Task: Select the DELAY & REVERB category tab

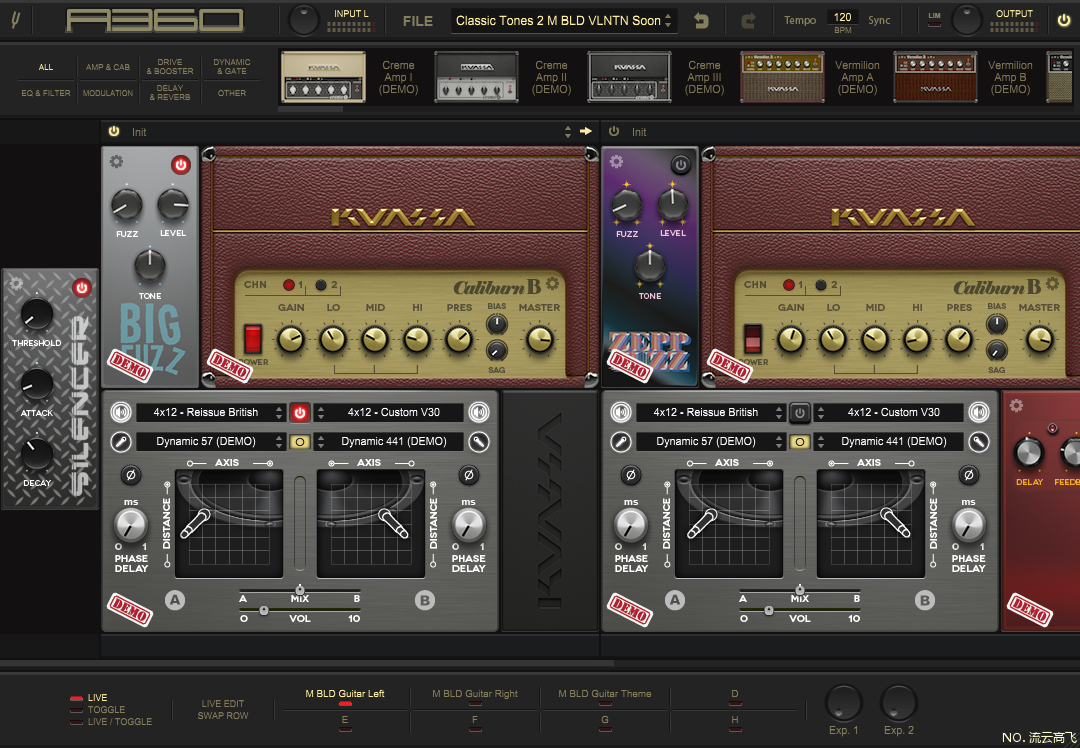Action: coord(169,92)
